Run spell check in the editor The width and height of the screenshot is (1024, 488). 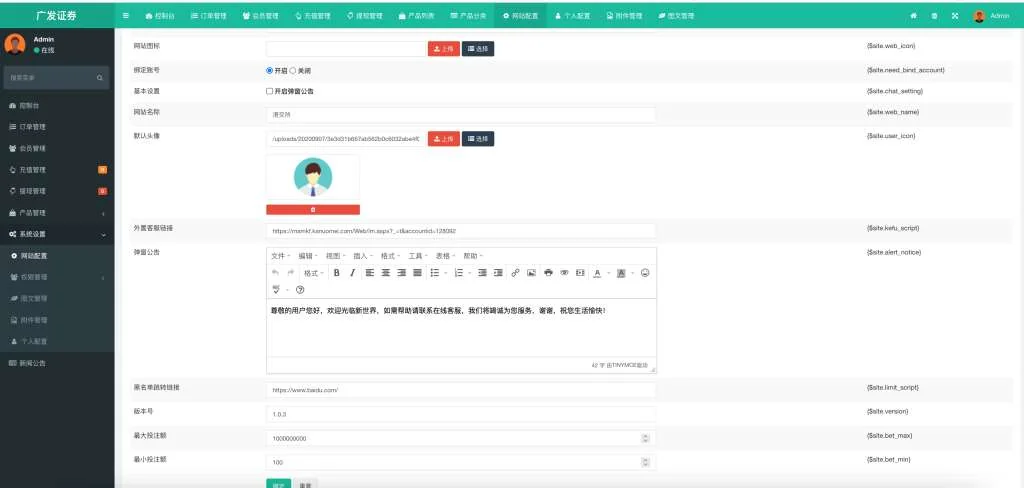[276, 289]
